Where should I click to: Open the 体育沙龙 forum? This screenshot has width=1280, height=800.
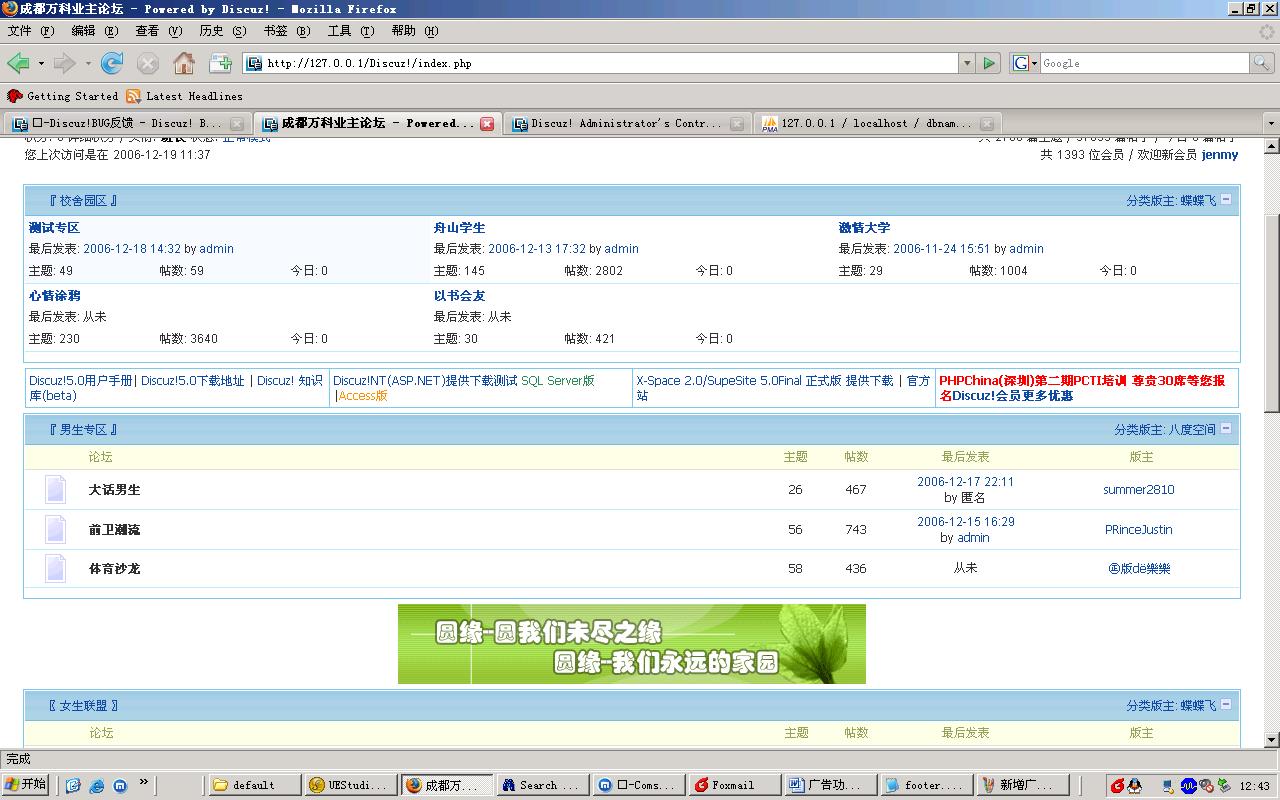pyautogui.click(x=114, y=568)
